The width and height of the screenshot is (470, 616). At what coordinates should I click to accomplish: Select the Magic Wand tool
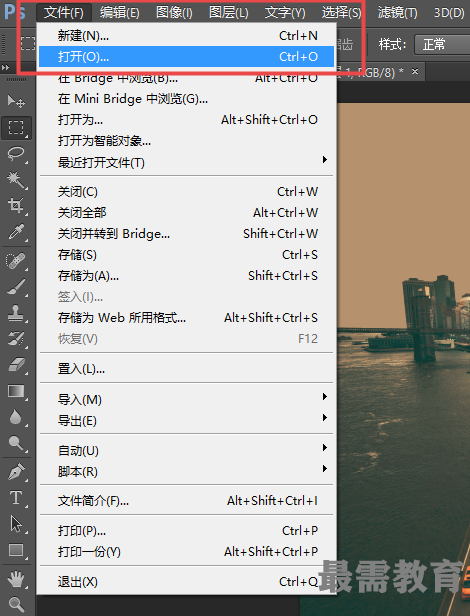pos(16,180)
